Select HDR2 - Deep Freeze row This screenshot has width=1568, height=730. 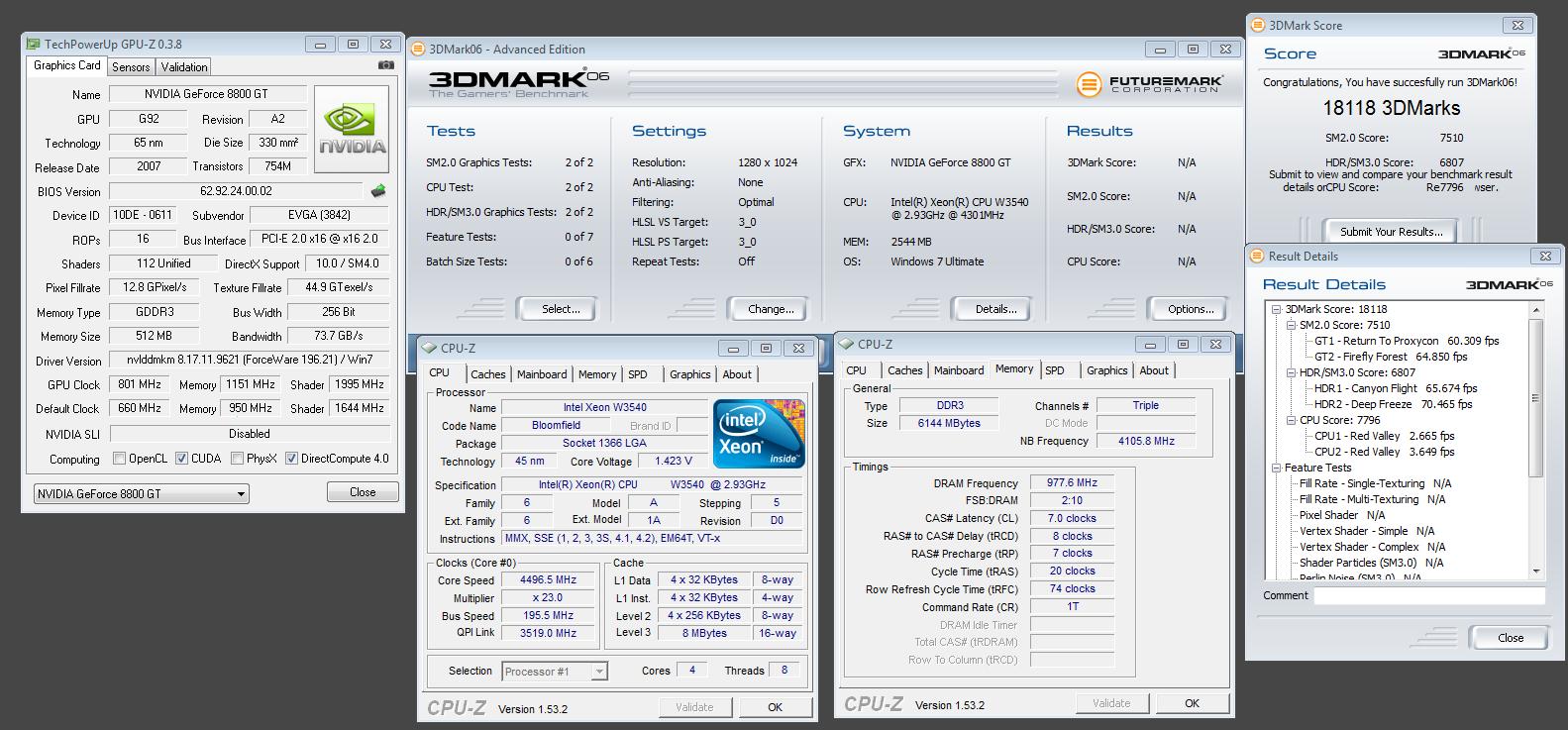(x=1393, y=404)
